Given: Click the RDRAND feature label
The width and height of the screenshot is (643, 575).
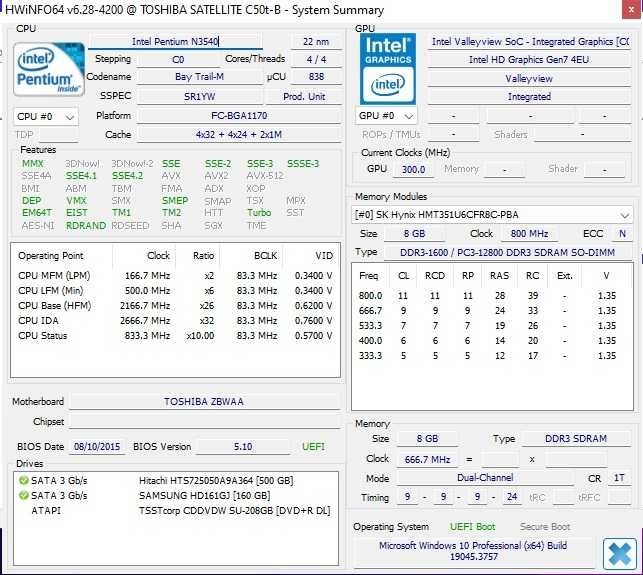Looking at the screenshot, I should pyautogui.click(x=86, y=226).
